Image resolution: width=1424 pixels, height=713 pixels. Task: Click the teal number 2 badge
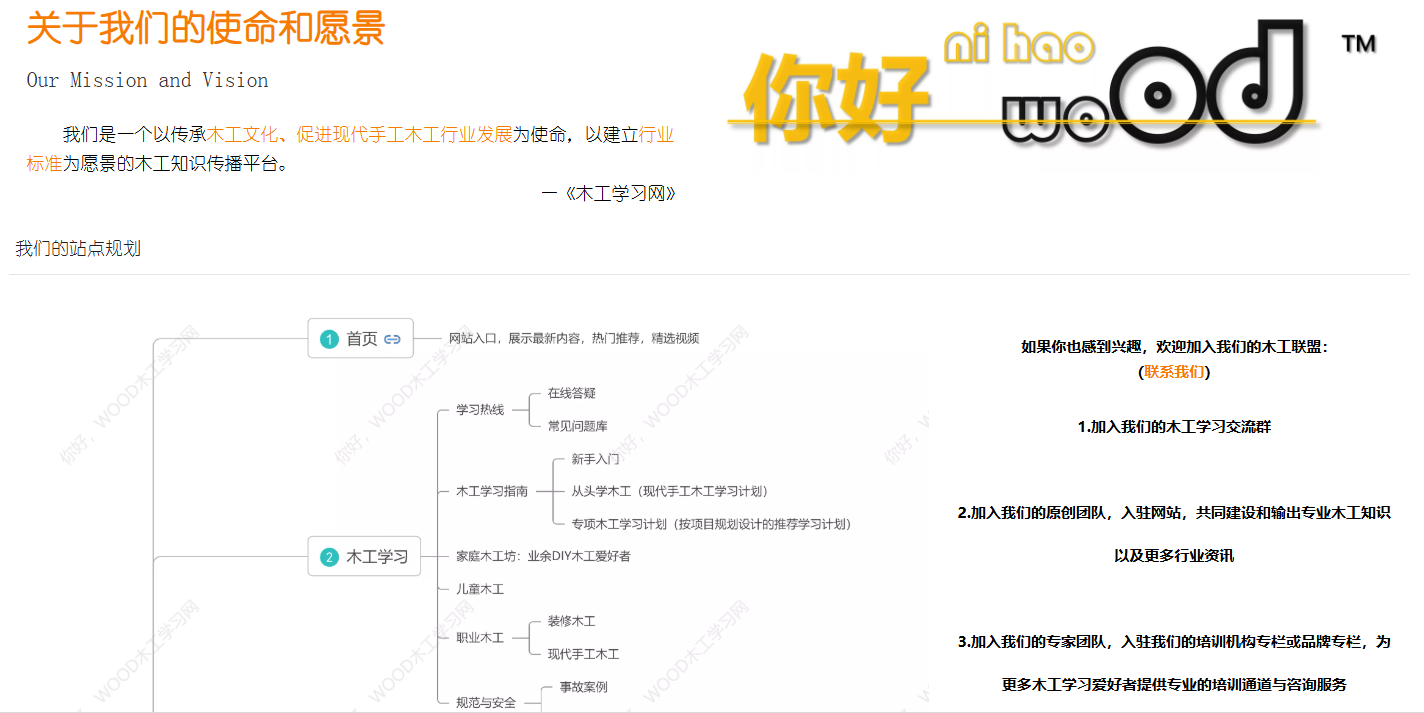pyautogui.click(x=329, y=557)
